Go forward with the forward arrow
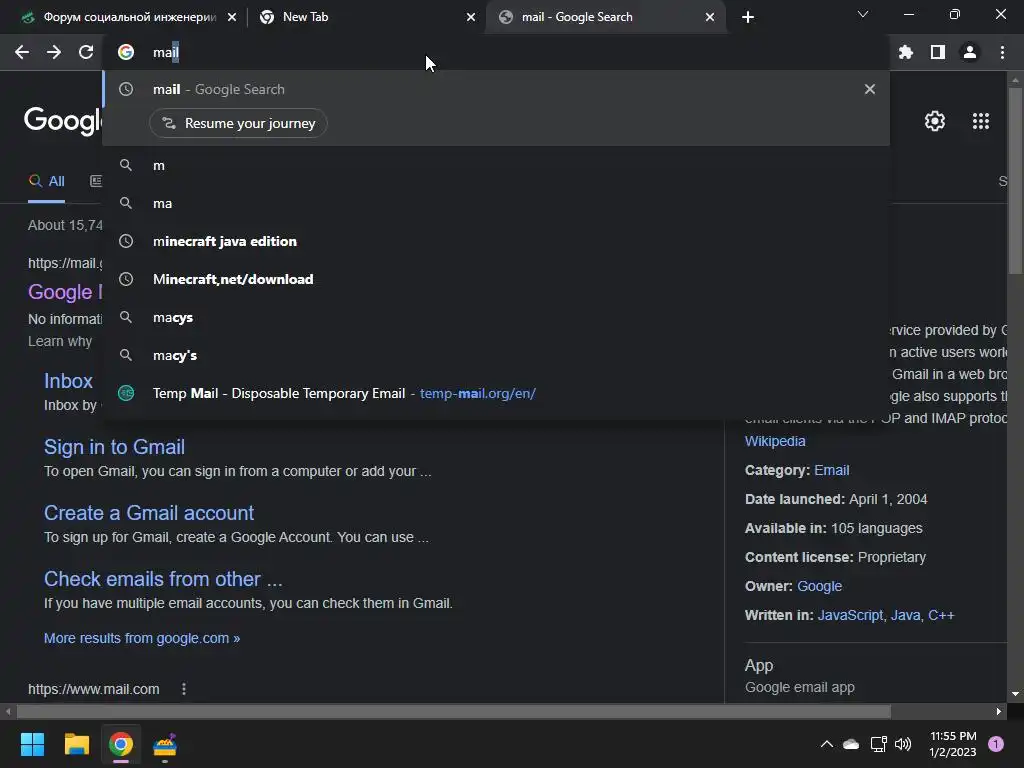1024x768 pixels. (x=54, y=52)
